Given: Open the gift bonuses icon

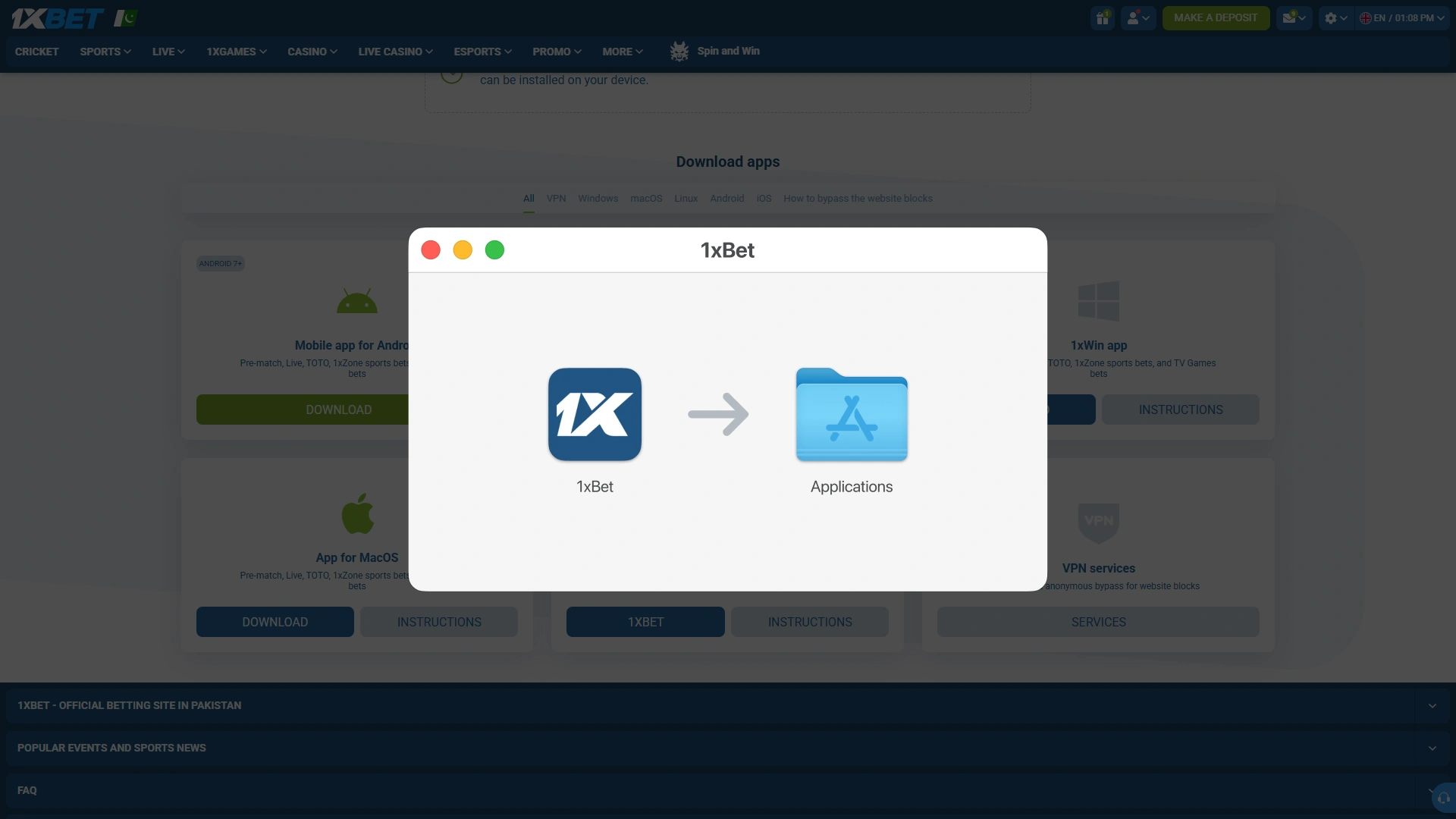Looking at the screenshot, I should click(x=1103, y=17).
